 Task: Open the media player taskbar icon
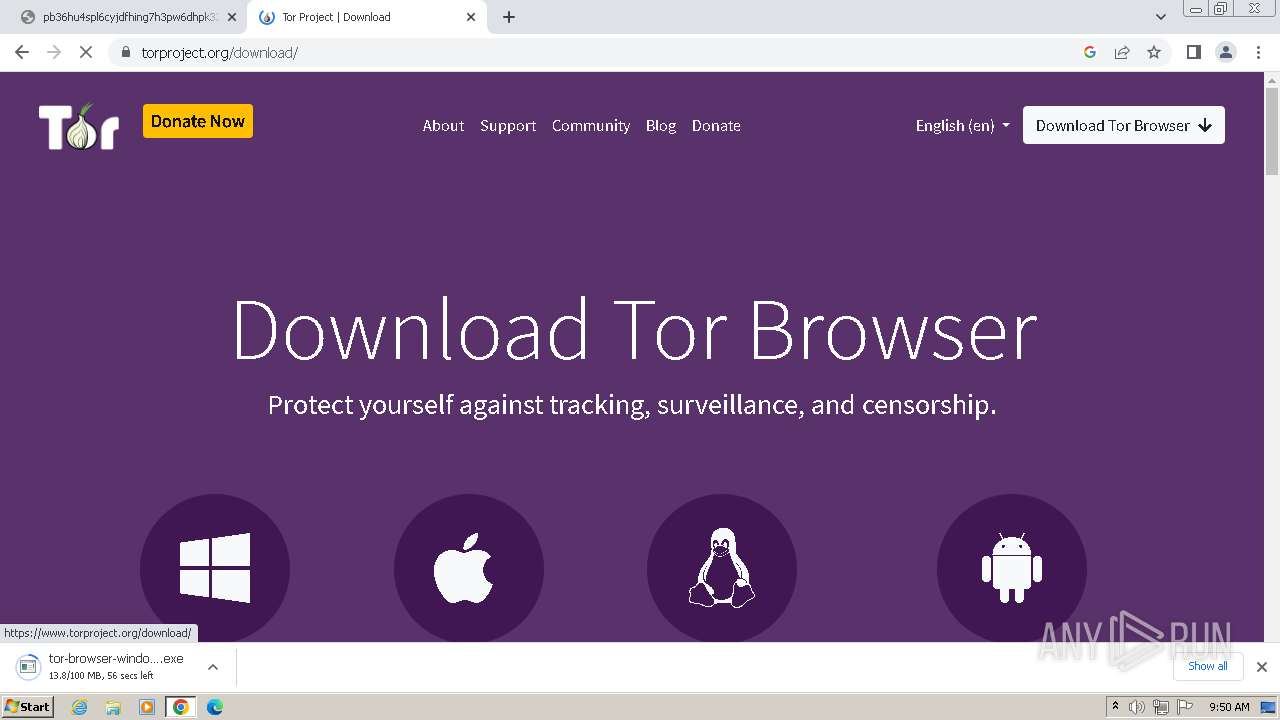tap(147, 707)
